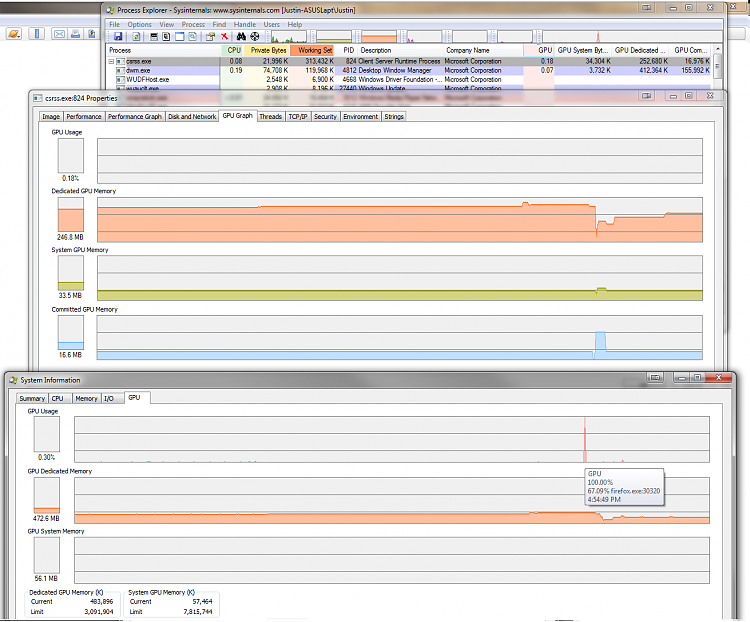
Task: Open the File menu
Action: pyautogui.click(x=114, y=24)
